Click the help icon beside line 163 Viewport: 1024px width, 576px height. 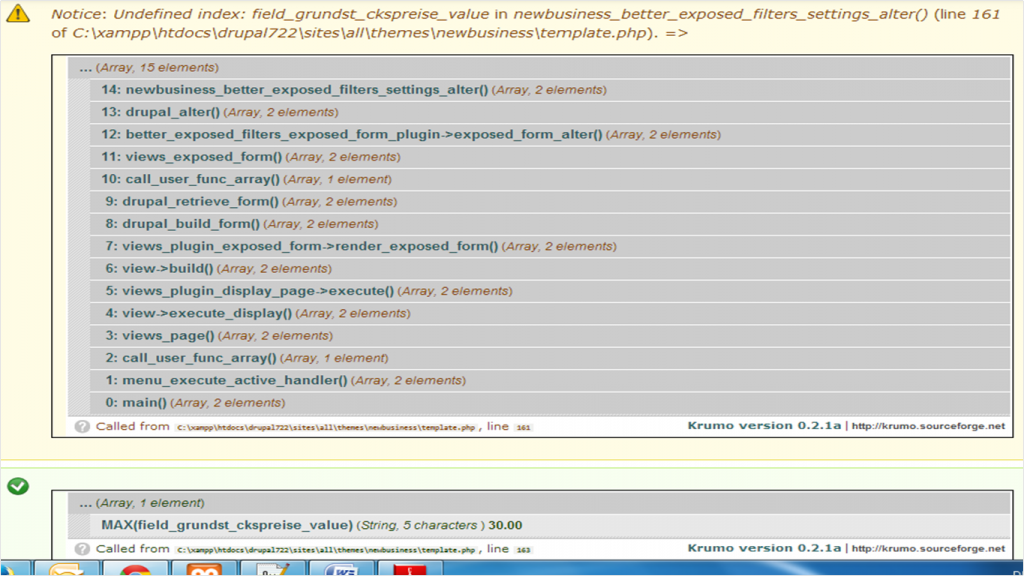point(82,549)
